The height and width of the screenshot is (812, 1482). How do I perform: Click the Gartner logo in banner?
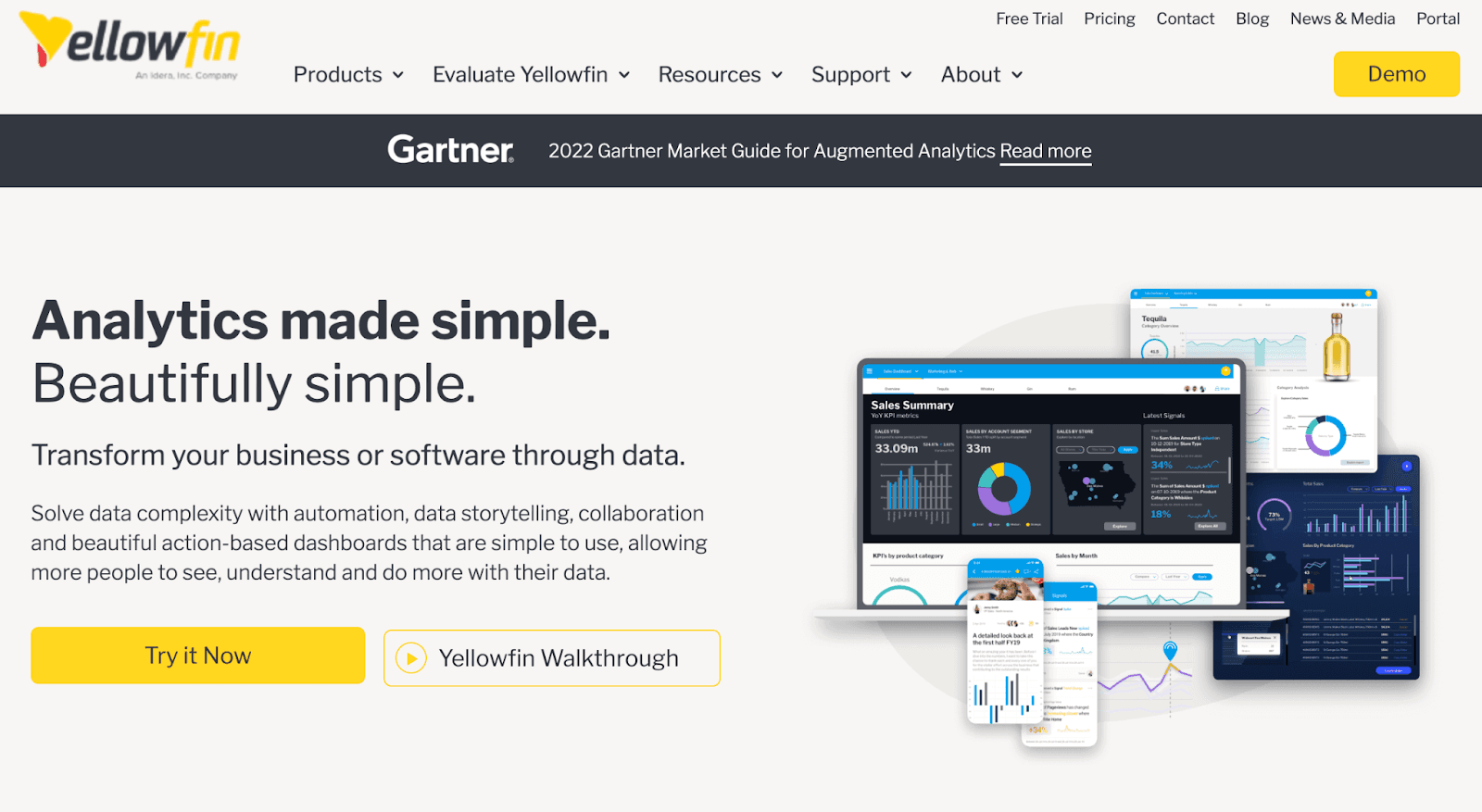[450, 150]
